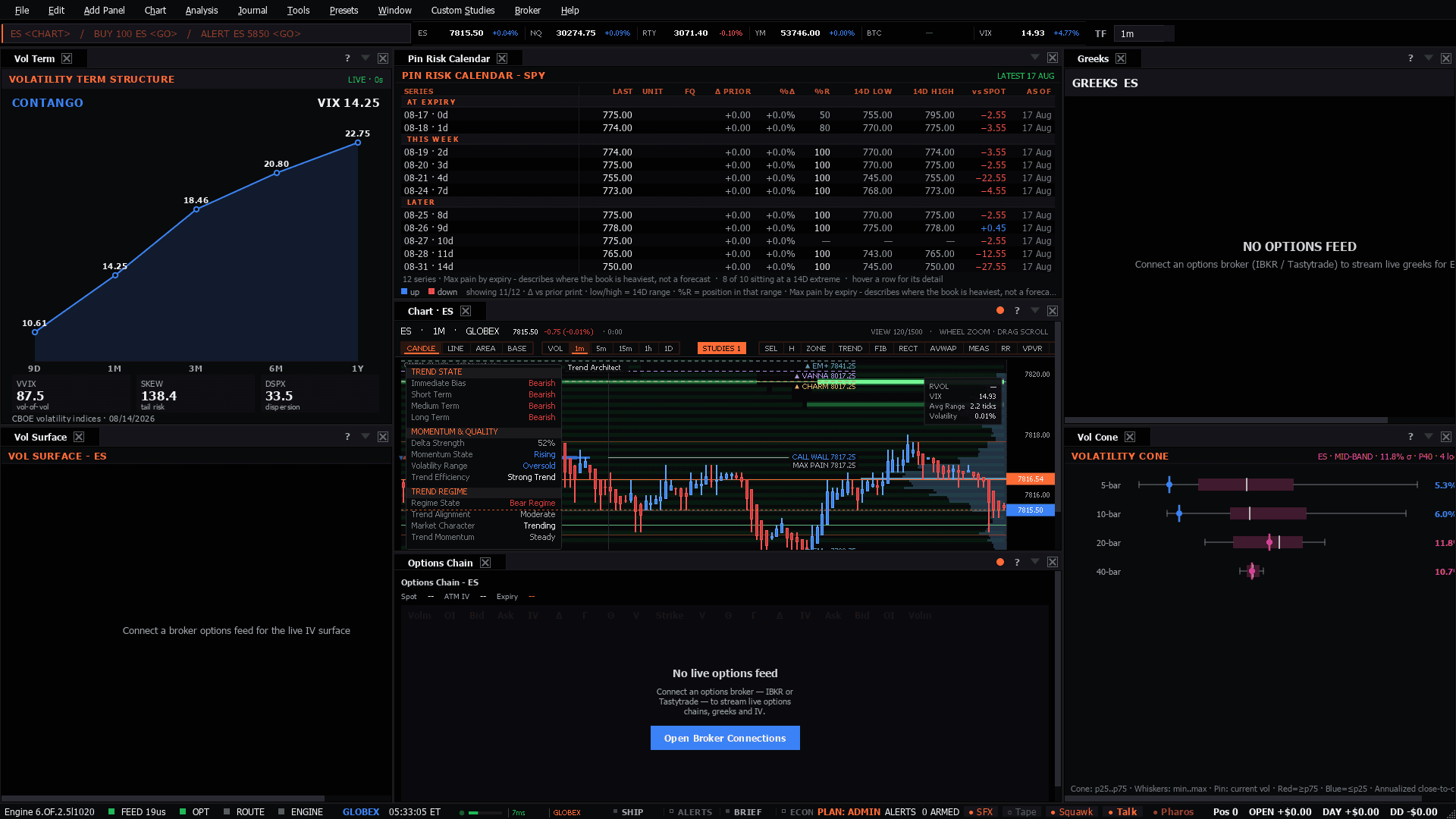Open the Add Panel menu

(104, 10)
